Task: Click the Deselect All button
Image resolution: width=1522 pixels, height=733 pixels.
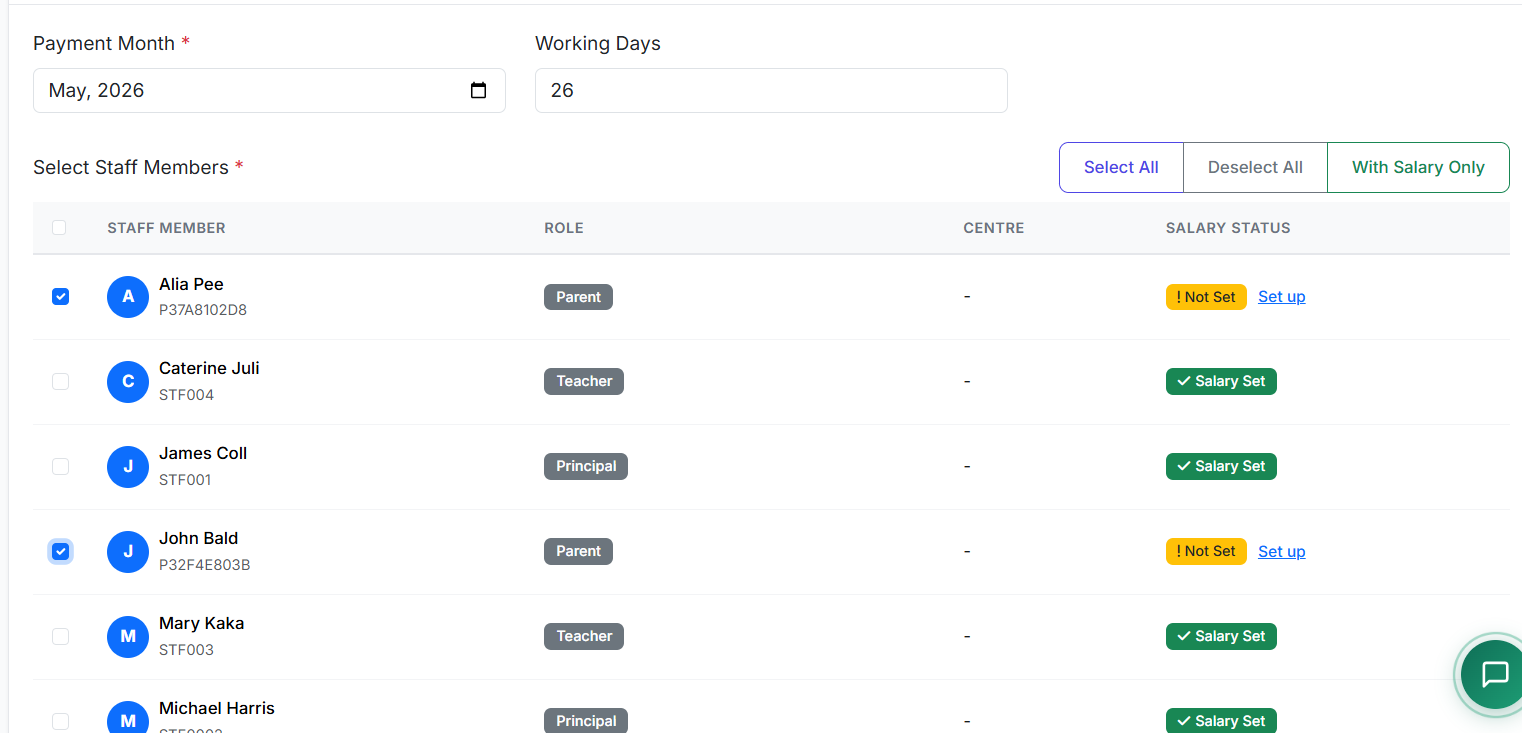Action: coord(1255,167)
